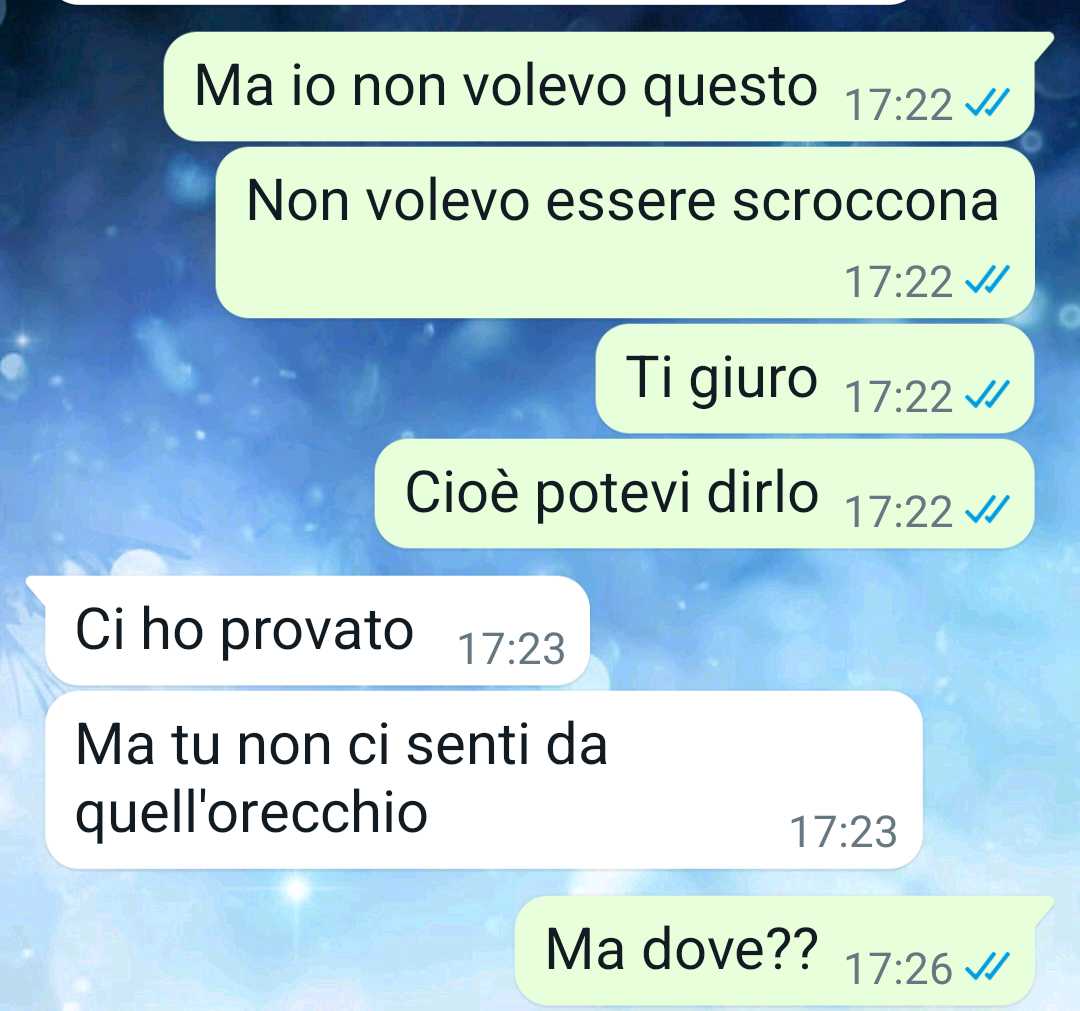Screen dimensions: 1080x1011
Task: Tap the 'Ti giuro' message bubble
Action: [815, 379]
